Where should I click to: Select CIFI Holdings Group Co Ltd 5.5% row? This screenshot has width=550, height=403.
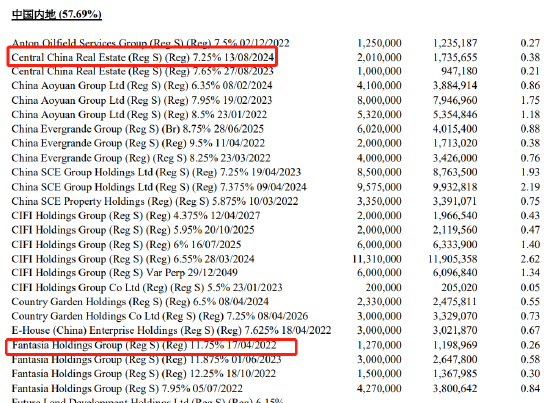[147, 288]
